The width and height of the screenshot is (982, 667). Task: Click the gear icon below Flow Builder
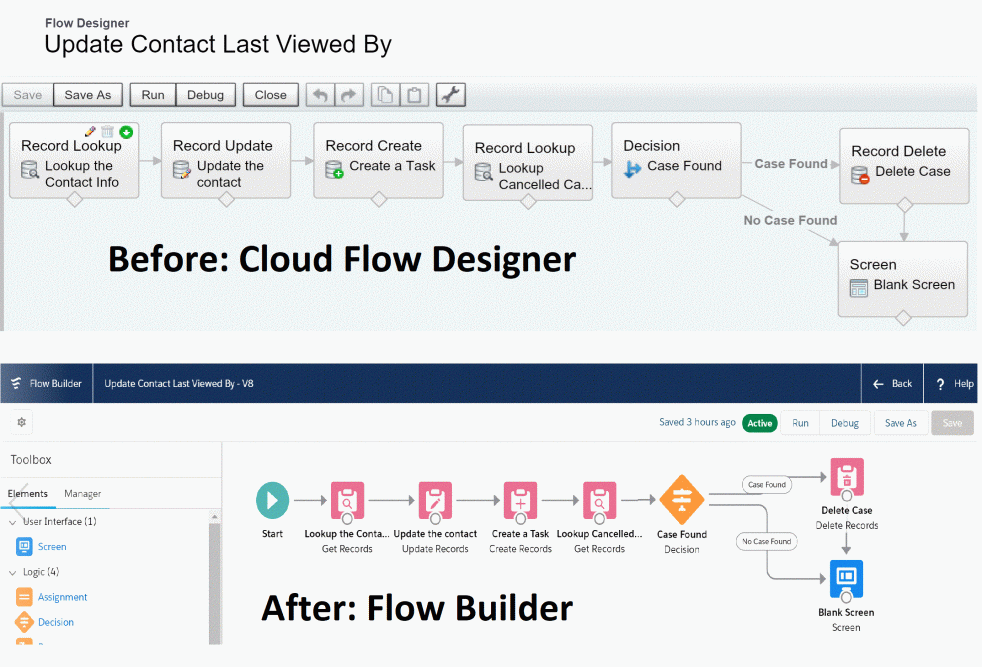20,421
